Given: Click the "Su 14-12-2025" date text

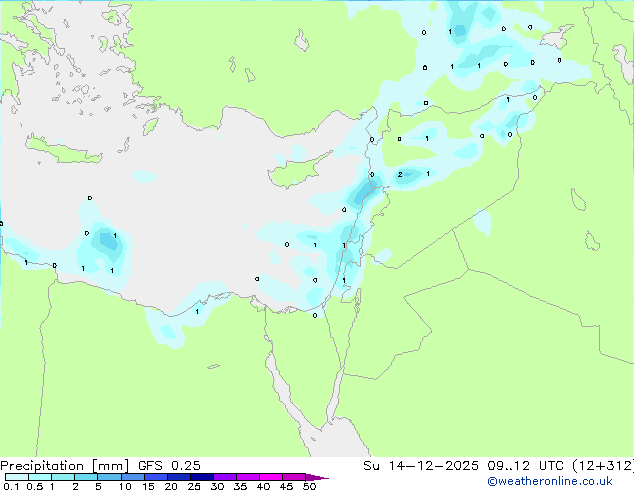Looking at the screenshot, I should tap(421, 466).
